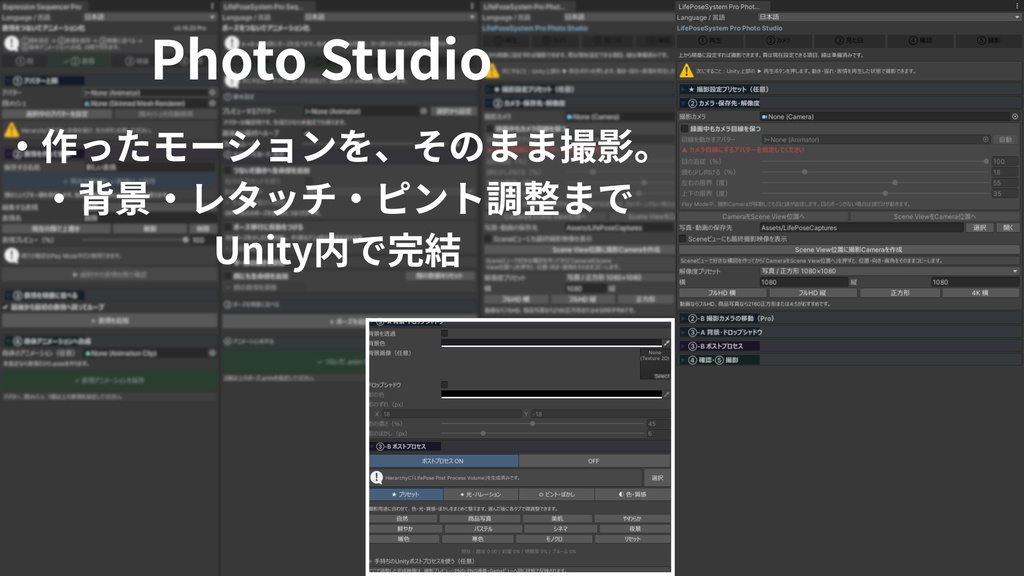Select 色・質感 tab
Screen dimensions: 1024x576
[x=632, y=494]
